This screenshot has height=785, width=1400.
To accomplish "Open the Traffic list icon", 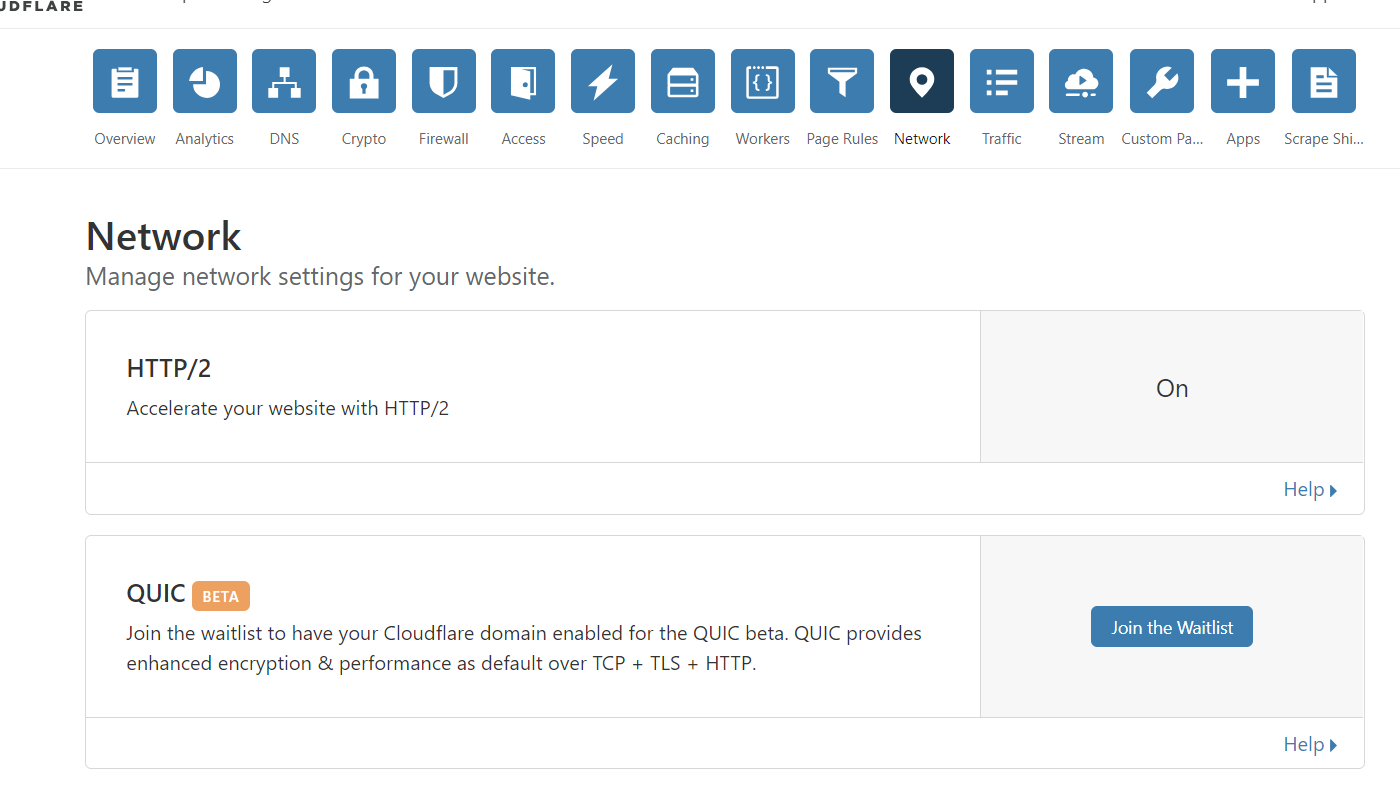I will tap(1002, 81).
